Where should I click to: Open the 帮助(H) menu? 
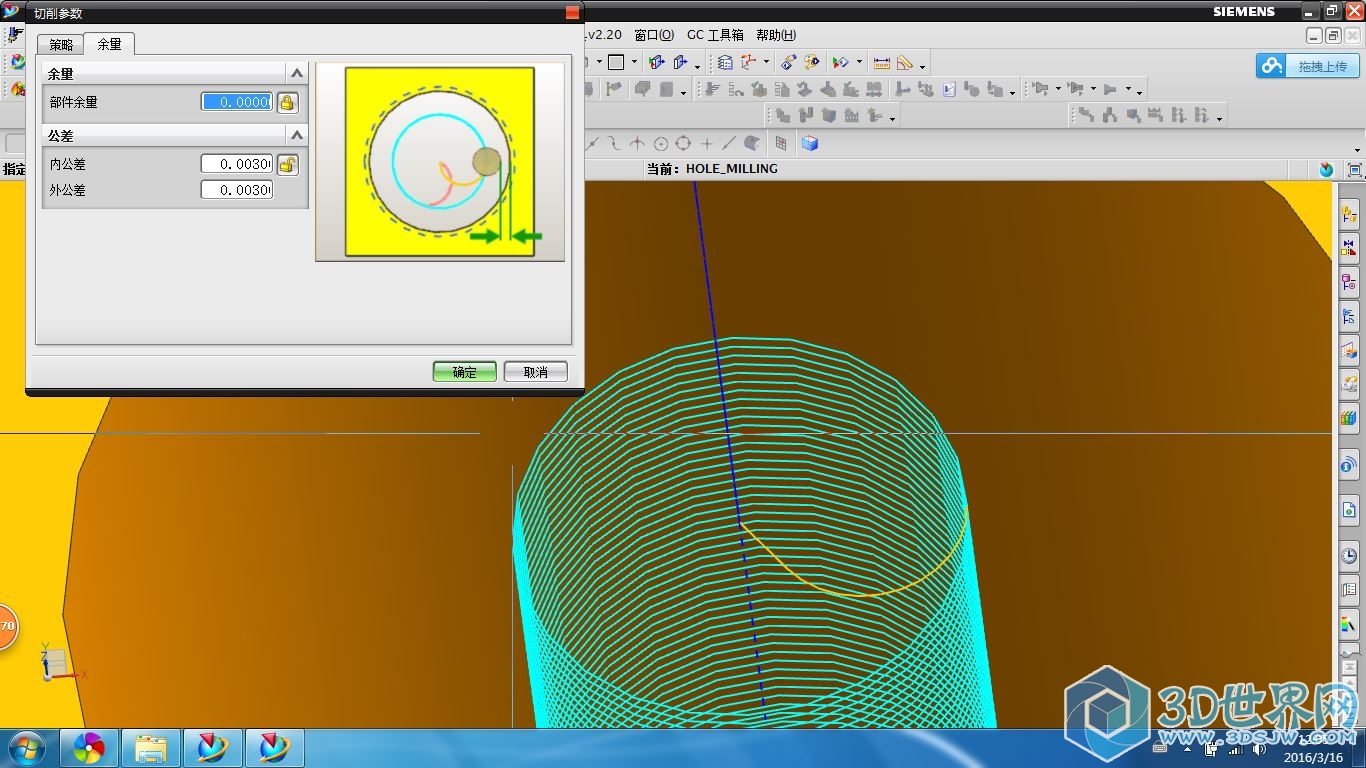click(x=776, y=35)
